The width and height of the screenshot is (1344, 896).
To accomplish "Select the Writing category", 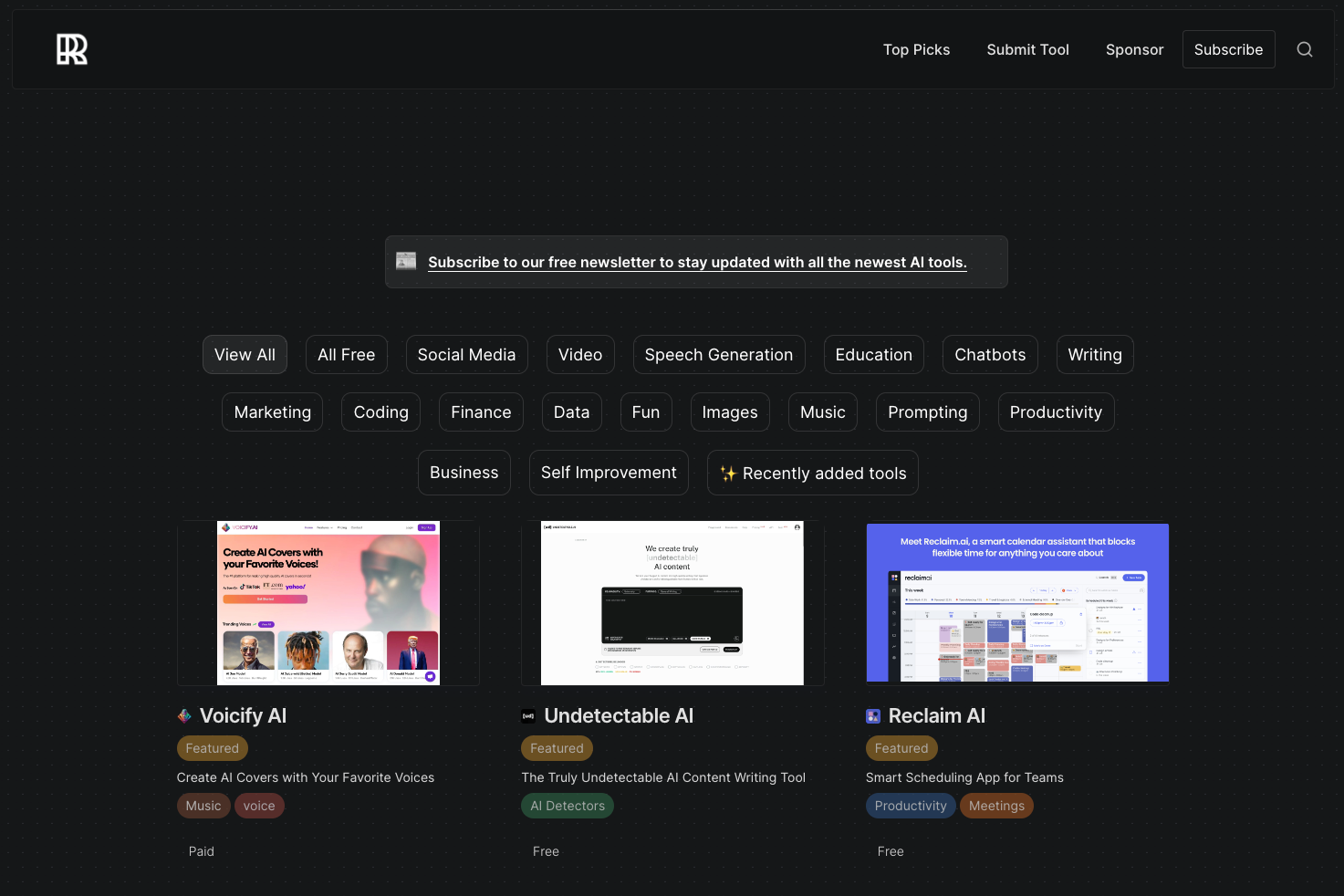I will (x=1095, y=355).
